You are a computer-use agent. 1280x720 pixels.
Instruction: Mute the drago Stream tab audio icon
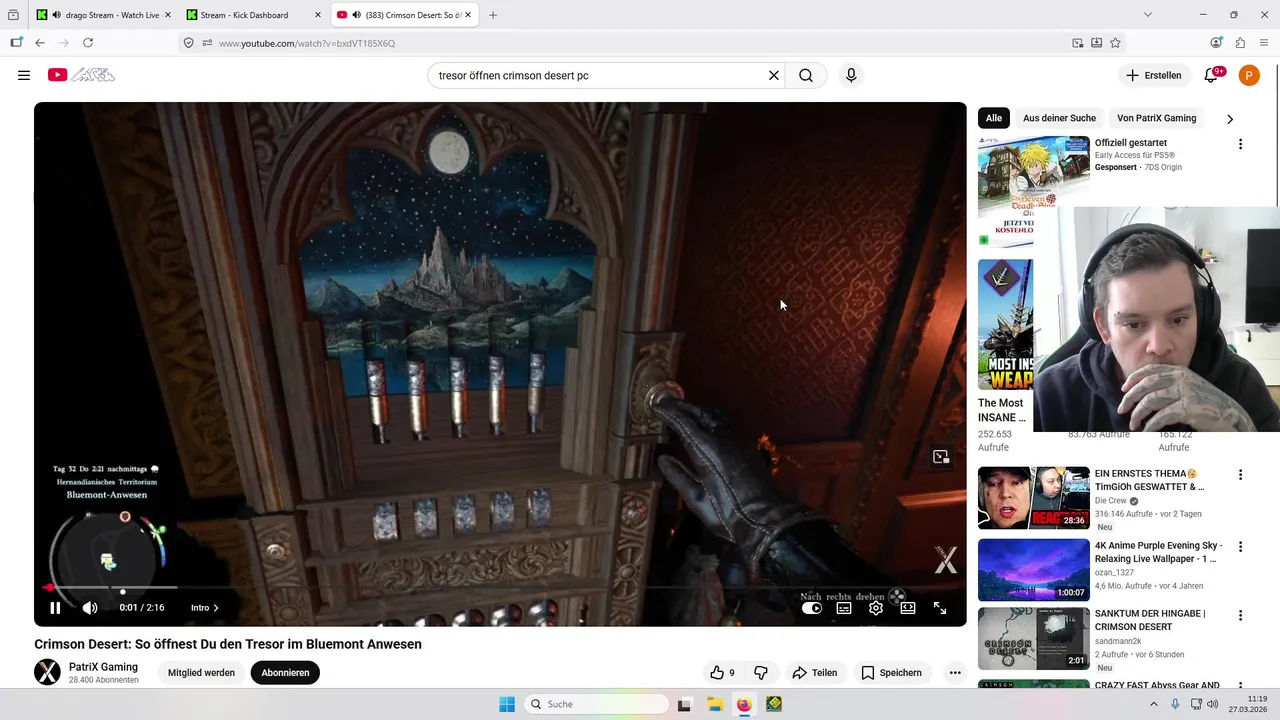56,15
